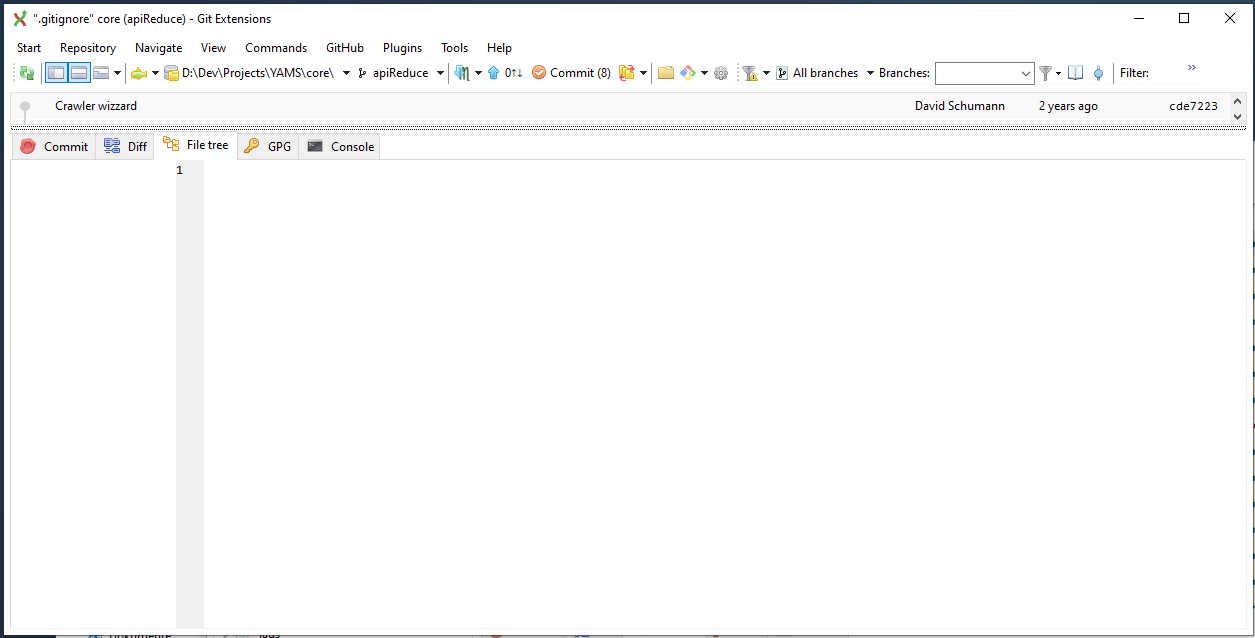Click the commit details layout icon
Image resolution: width=1255 pixels, height=638 pixels.
[x=101, y=73]
